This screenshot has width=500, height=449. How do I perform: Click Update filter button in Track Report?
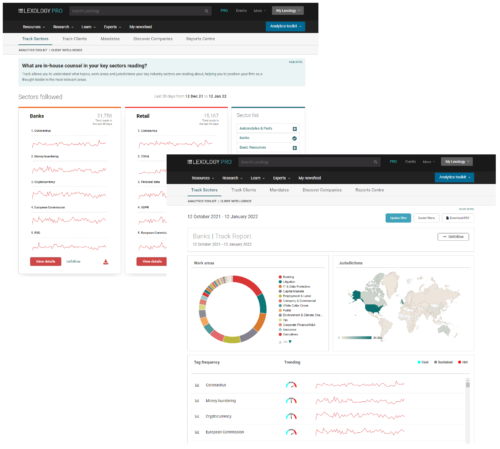398,218
